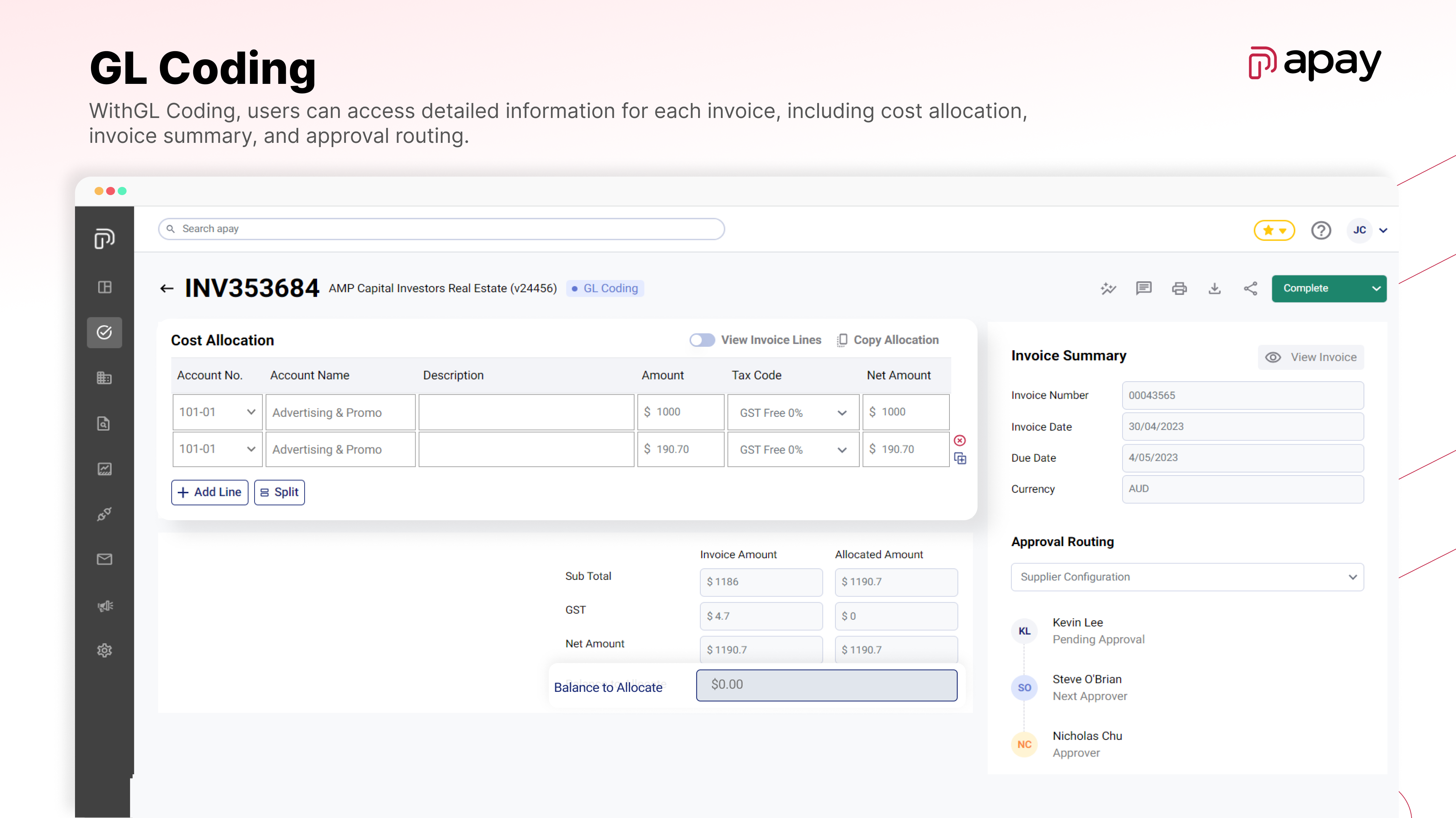
Task: Delete second allocation line with red X
Action: (x=960, y=441)
